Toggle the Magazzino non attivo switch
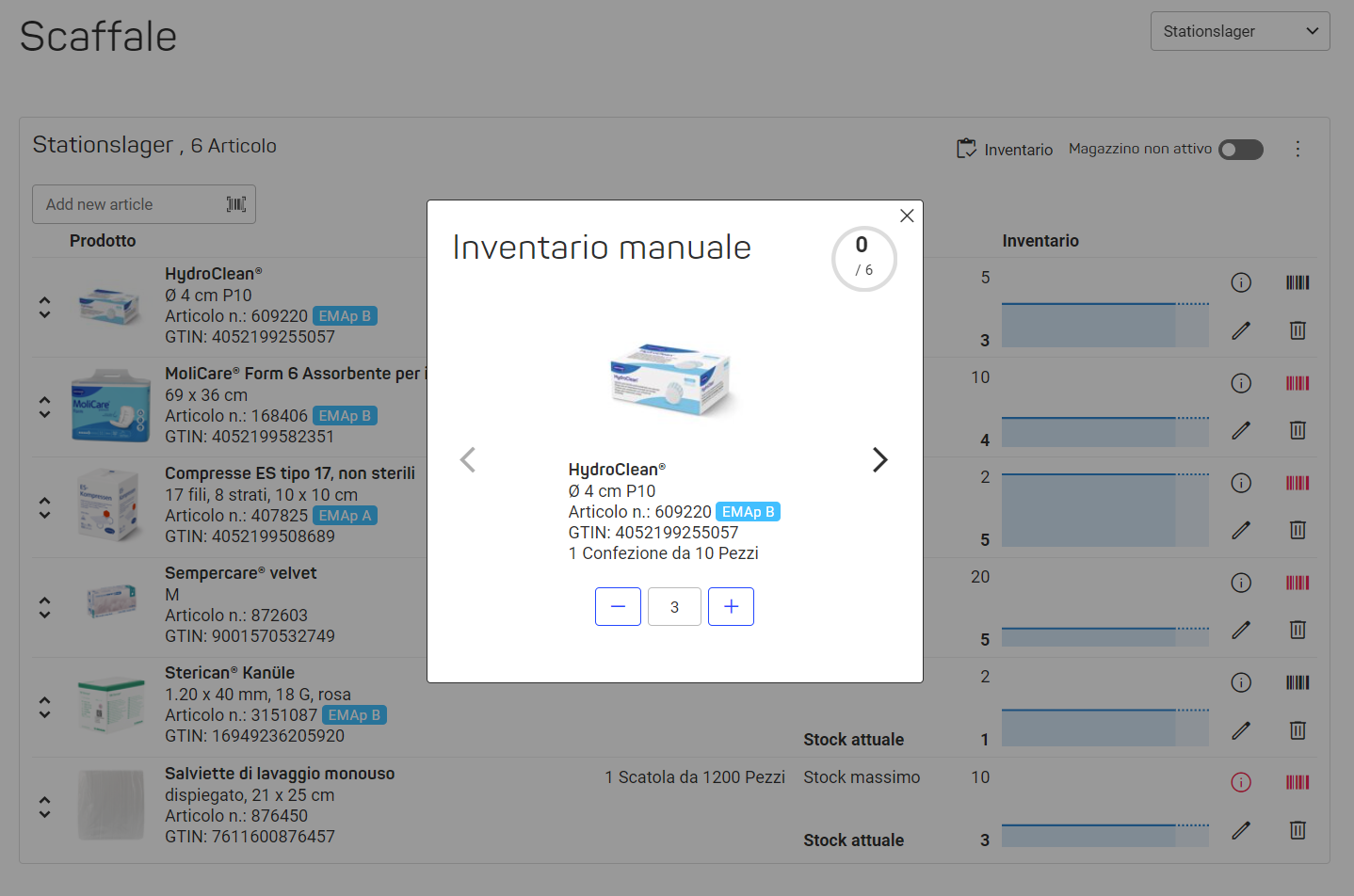The width and height of the screenshot is (1354, 896). 1240,150
